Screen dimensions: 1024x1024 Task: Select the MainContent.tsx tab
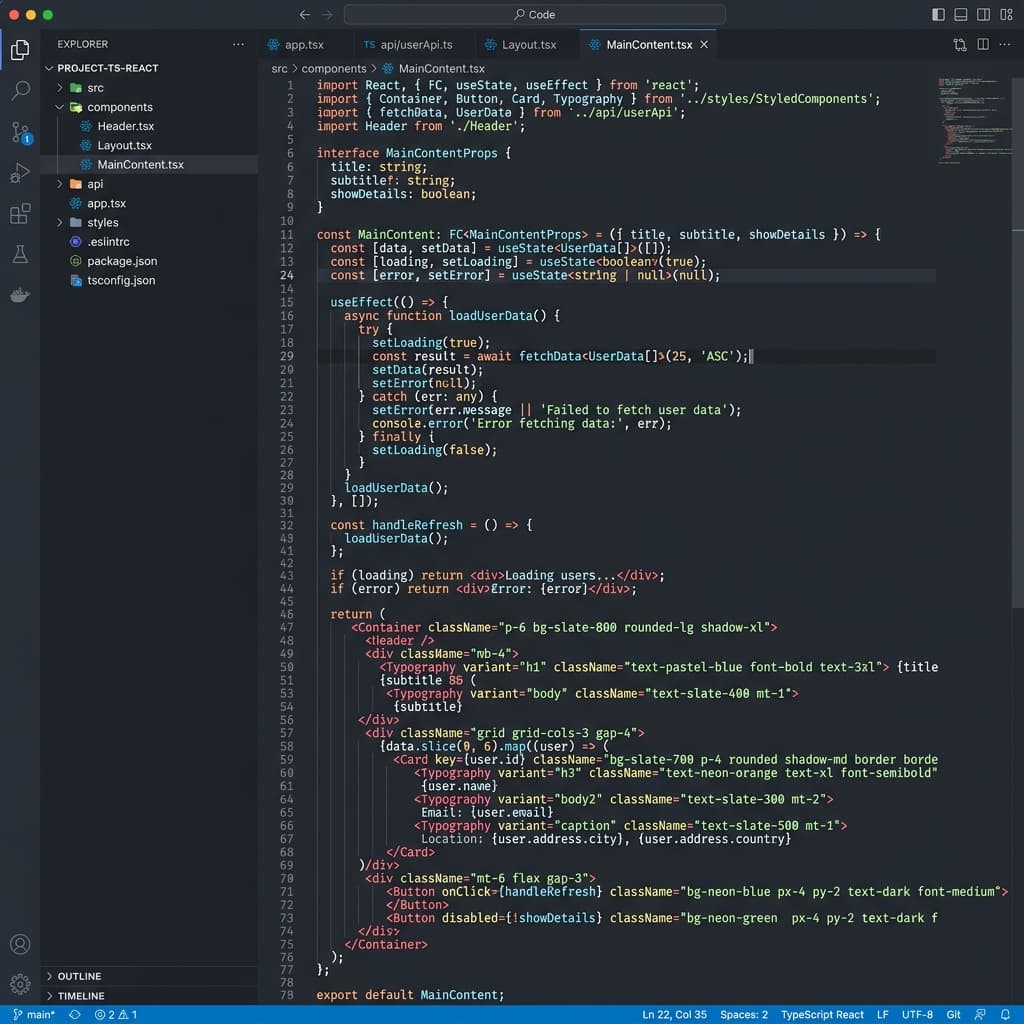pyautogui.click(x=648, y=44)
